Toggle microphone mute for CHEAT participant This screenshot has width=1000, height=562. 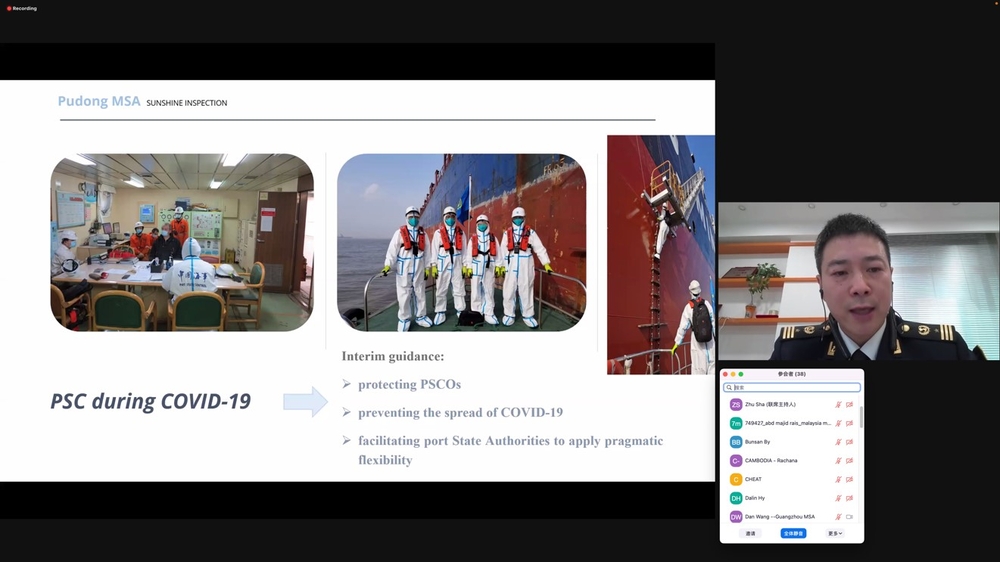click(x=837, y=480)
